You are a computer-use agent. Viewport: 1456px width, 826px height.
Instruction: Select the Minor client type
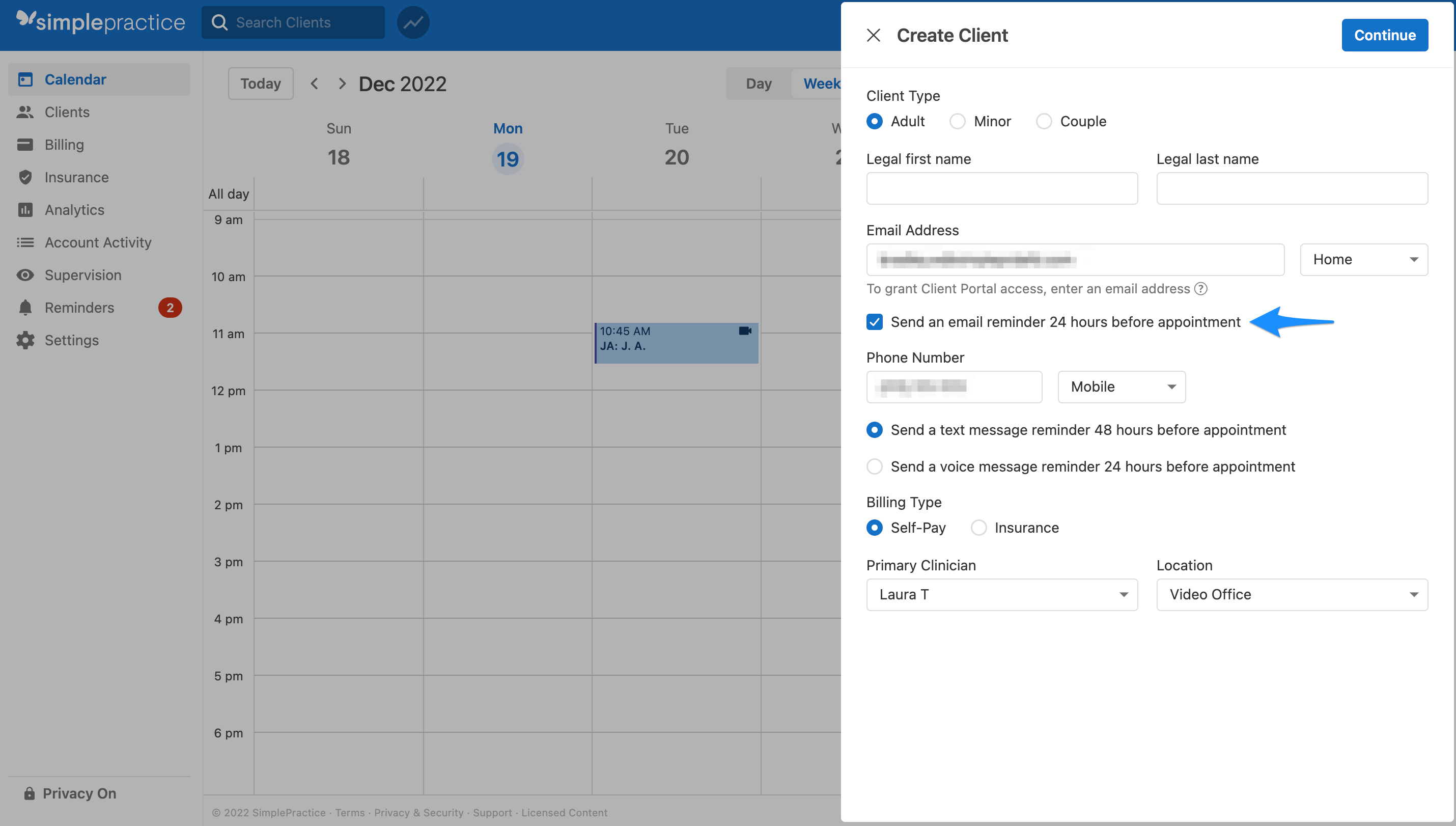coord(957,121)
